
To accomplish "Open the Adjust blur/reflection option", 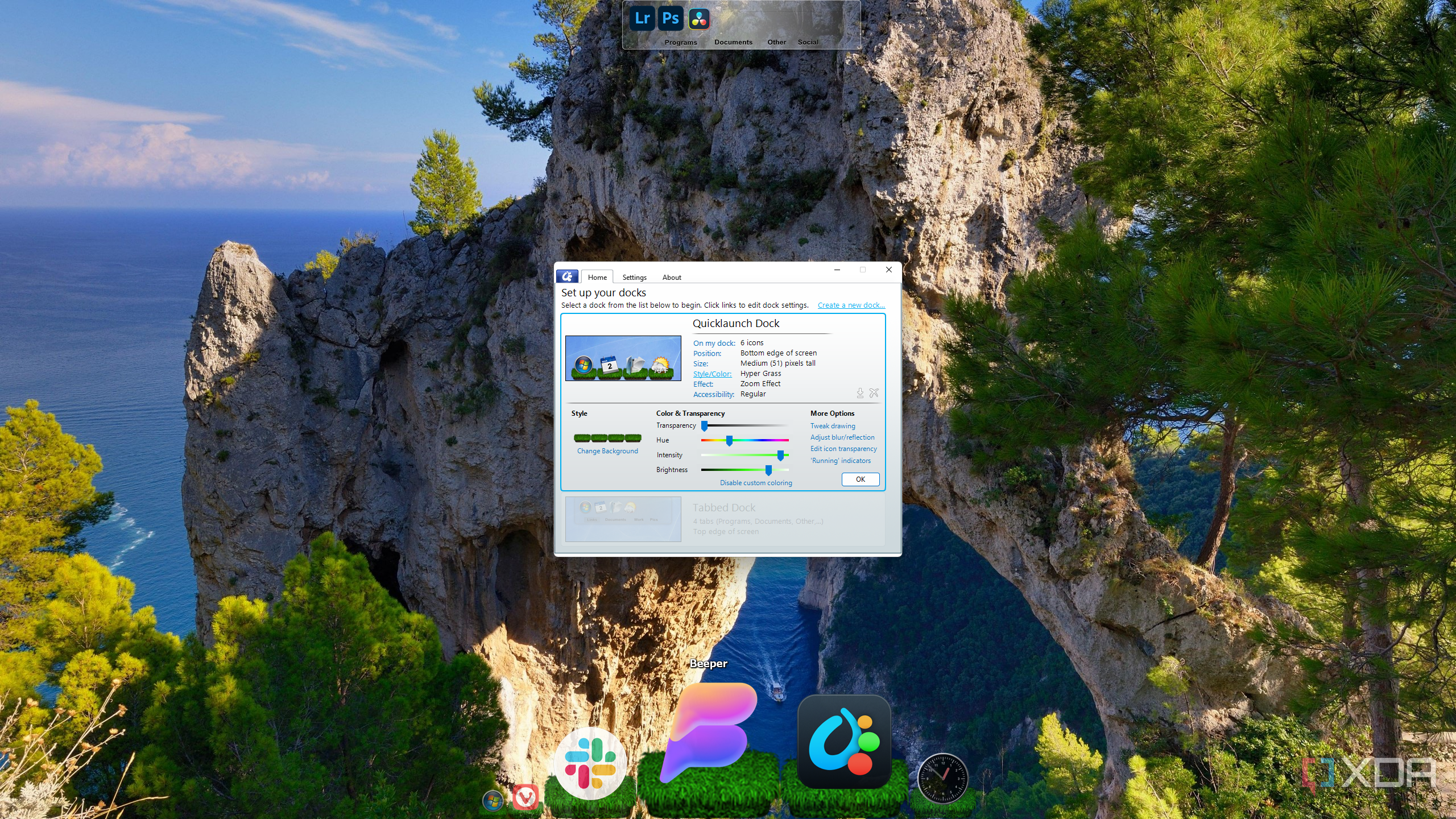I will click(x=842, y=437).
